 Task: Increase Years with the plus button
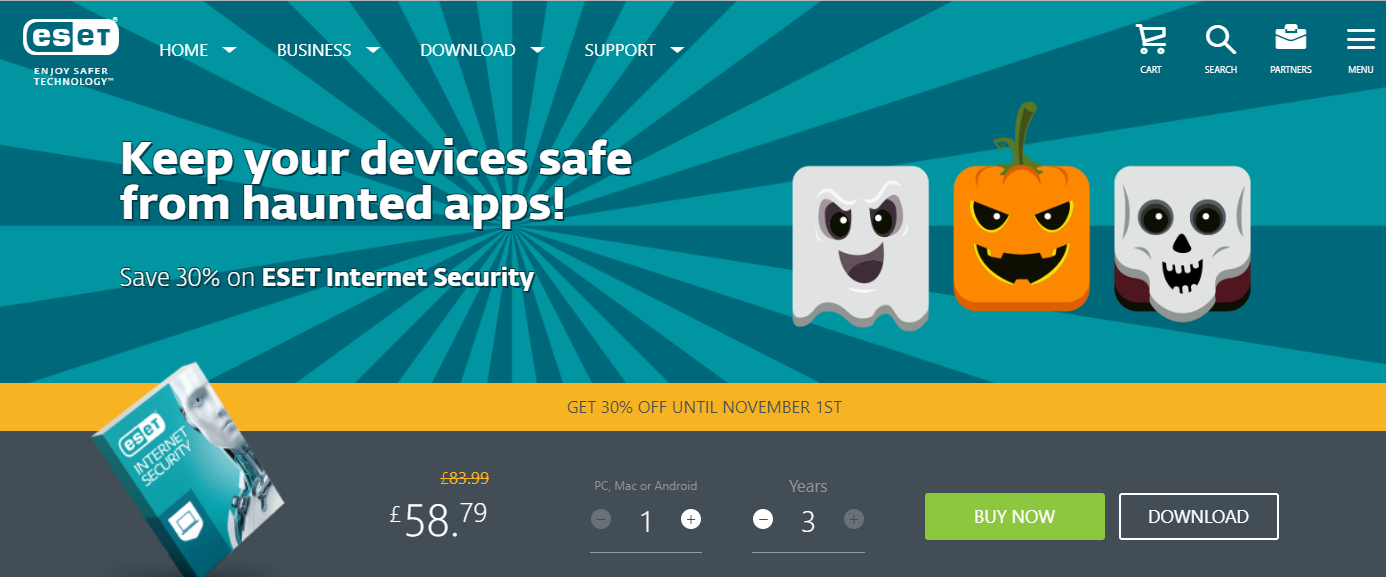coord(853,519)
